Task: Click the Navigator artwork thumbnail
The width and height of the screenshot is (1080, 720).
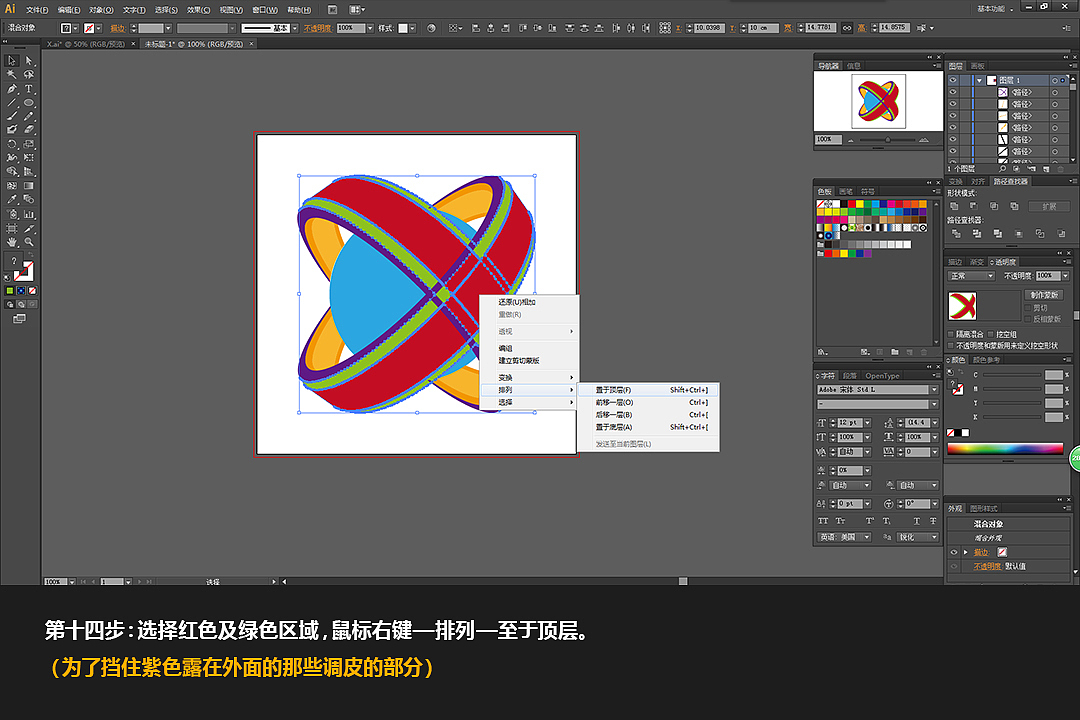Action: click(878, 101)
